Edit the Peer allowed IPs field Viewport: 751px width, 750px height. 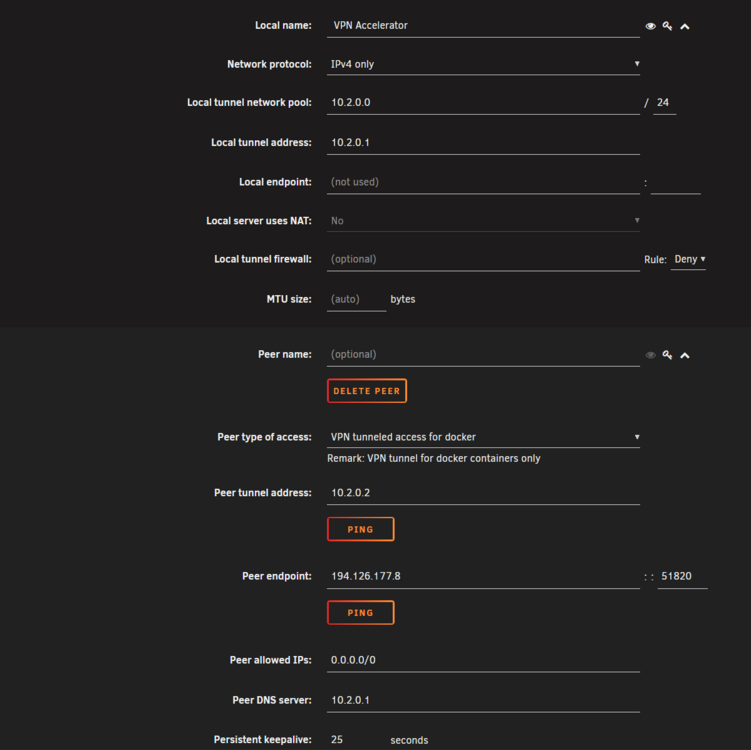click(x=483, y=660)
